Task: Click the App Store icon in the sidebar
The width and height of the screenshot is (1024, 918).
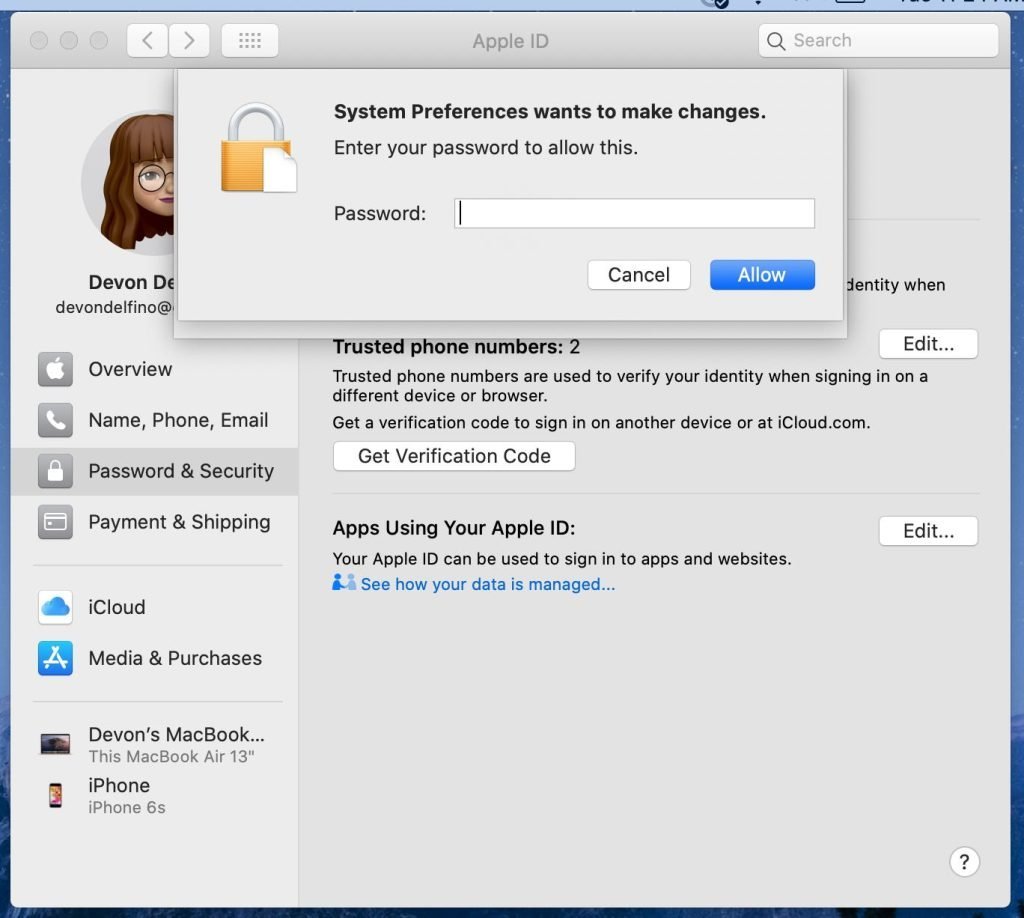Action: click(56, 658)
